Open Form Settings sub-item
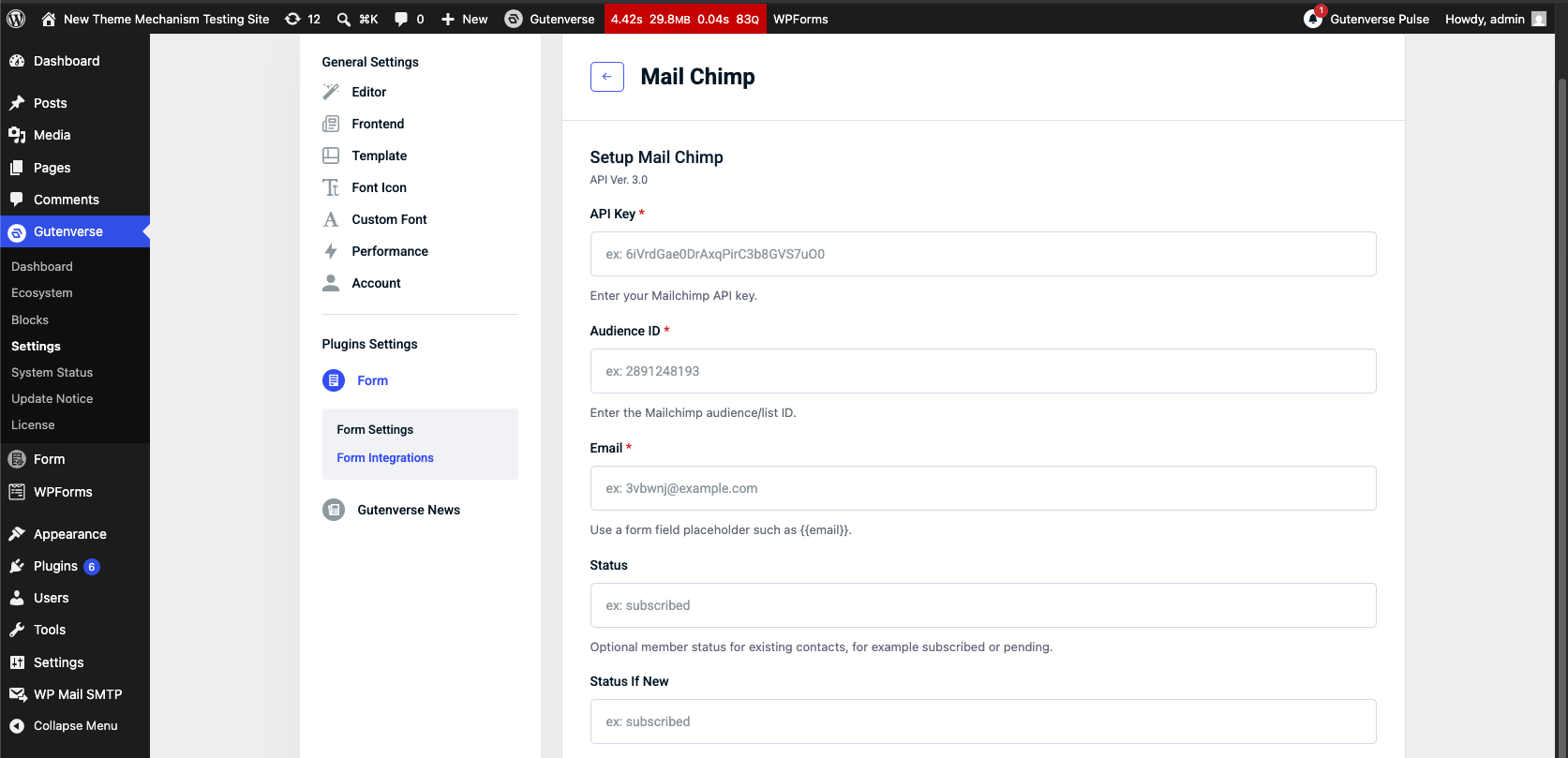Image resolution: width=1568 pixels, height=758 pixels. tap(375, 429)
